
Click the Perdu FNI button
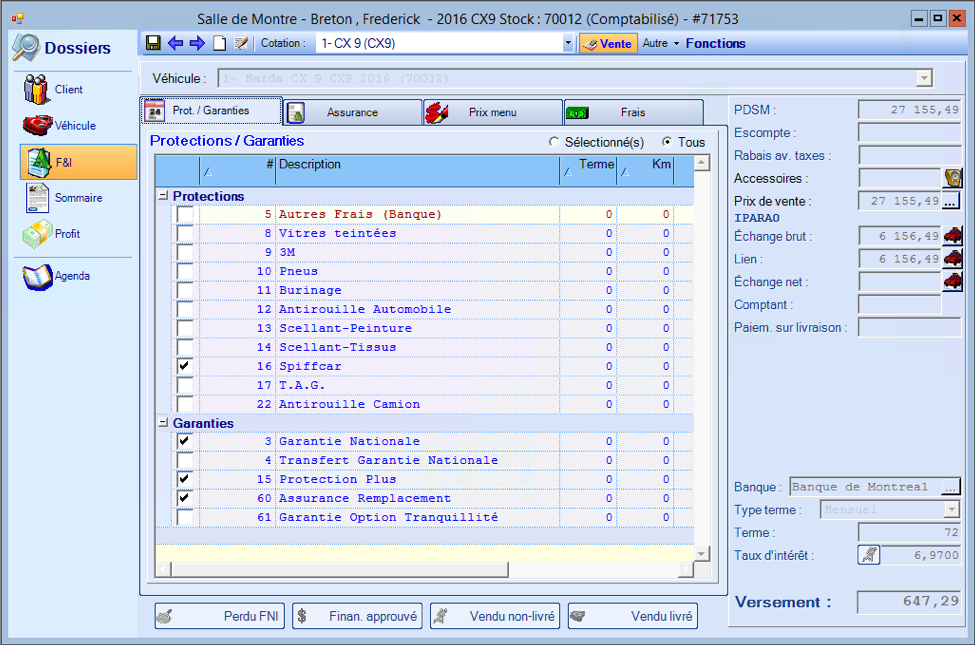click(219, 616)
